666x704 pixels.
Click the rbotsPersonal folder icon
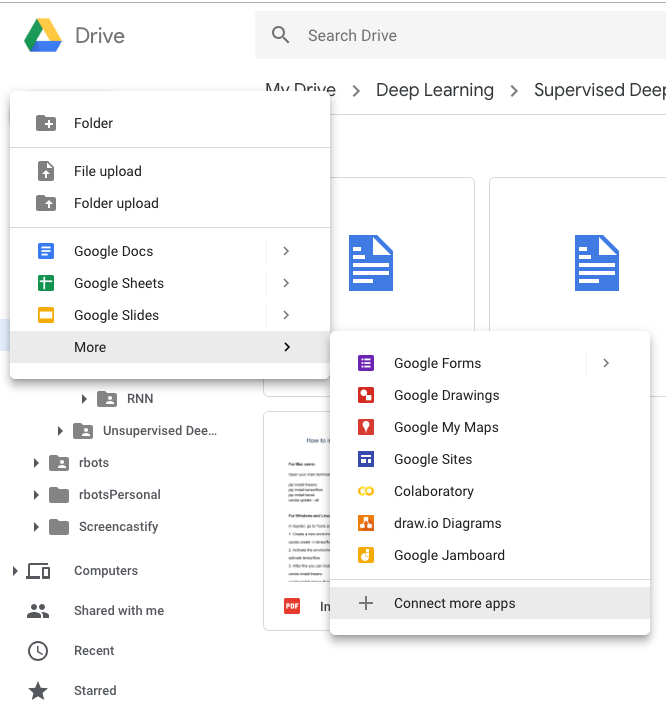[x=59, y=494]
